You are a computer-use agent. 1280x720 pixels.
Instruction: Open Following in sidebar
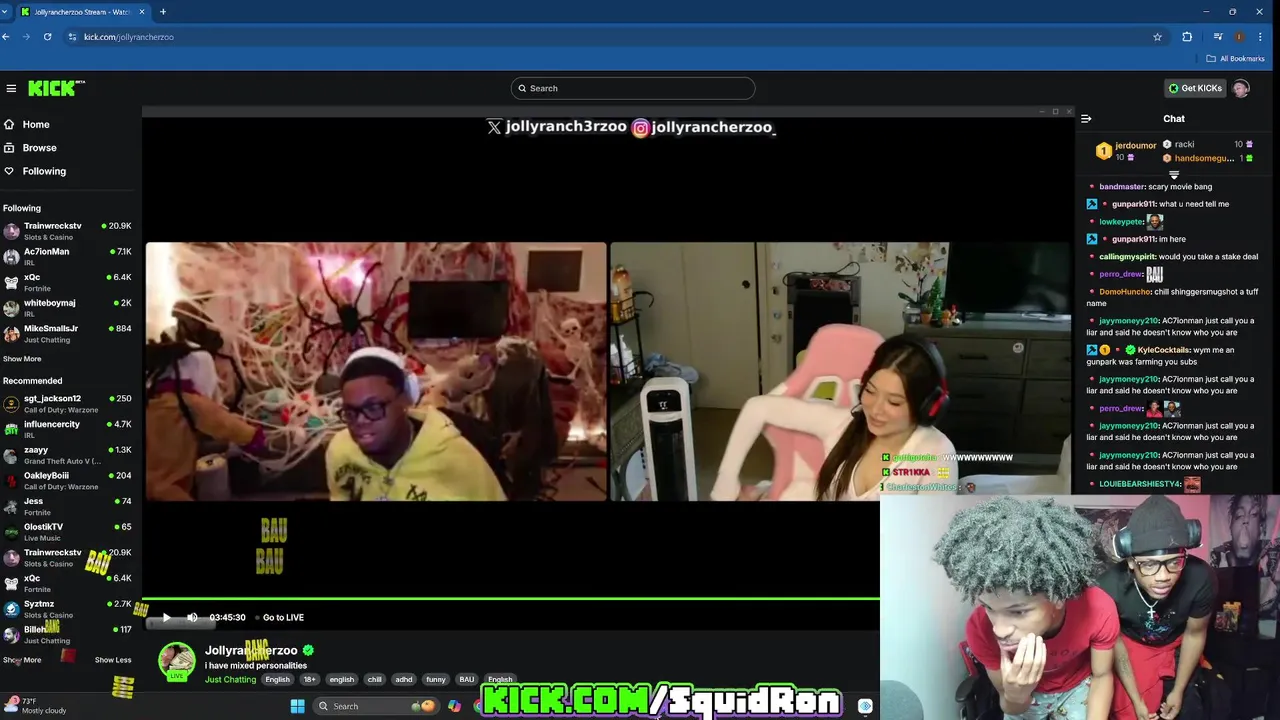(44, 171)
